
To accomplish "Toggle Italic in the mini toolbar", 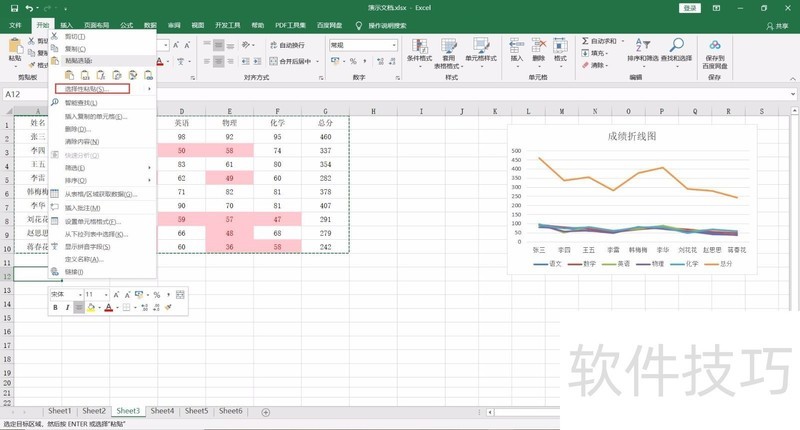I will click(67, 308).
